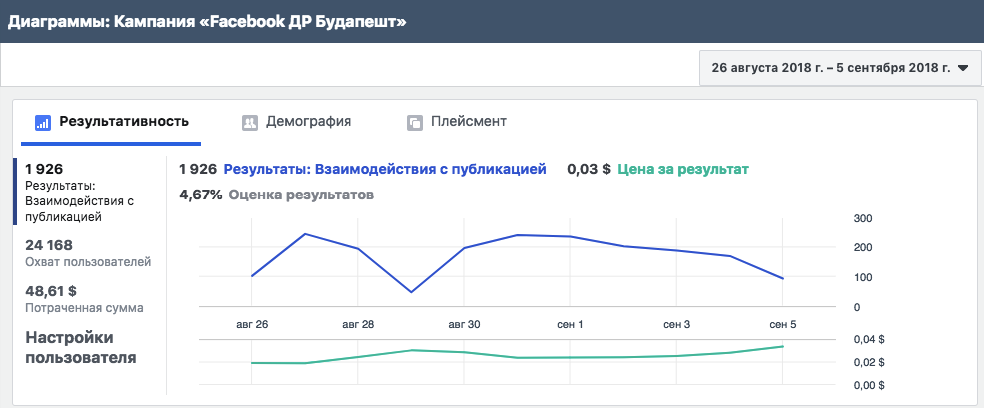Switch to the Демография tab

(296, 122)
